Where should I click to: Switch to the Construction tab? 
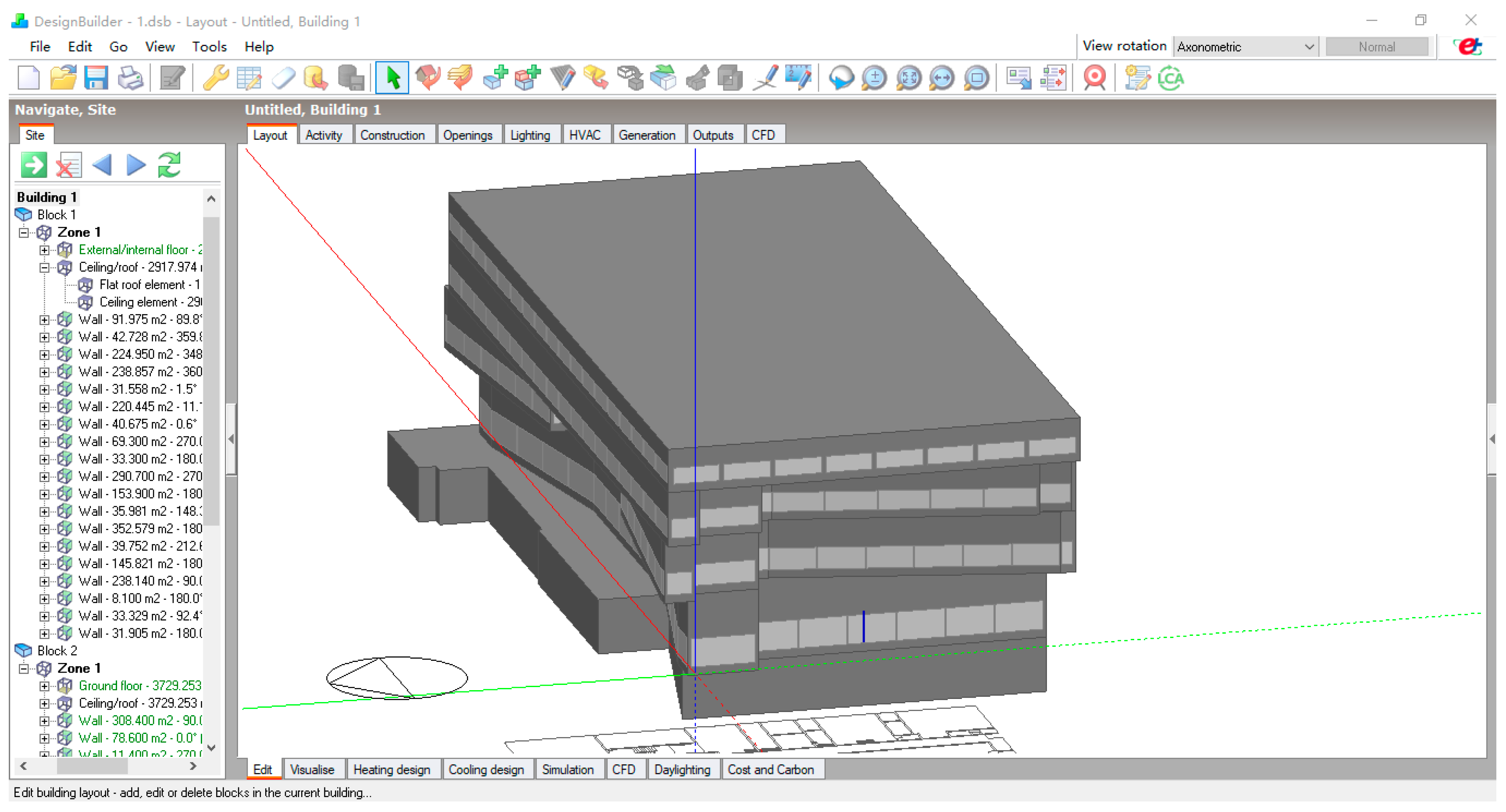click(392, 135)
